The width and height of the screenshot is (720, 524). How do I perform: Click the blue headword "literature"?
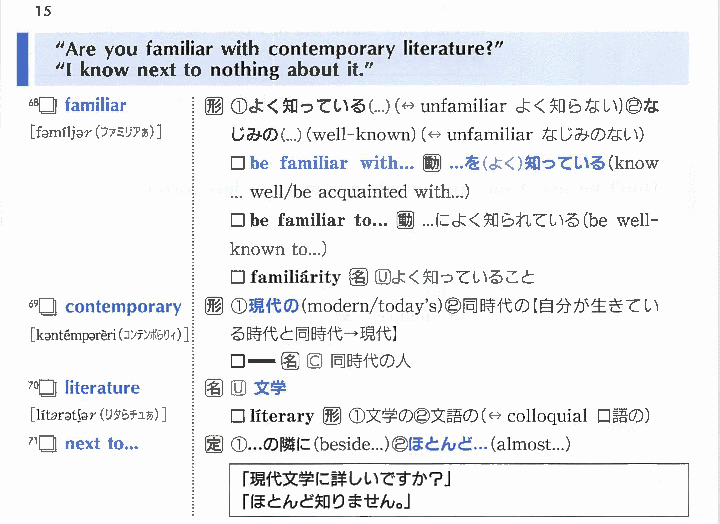(x=102, y=388)
